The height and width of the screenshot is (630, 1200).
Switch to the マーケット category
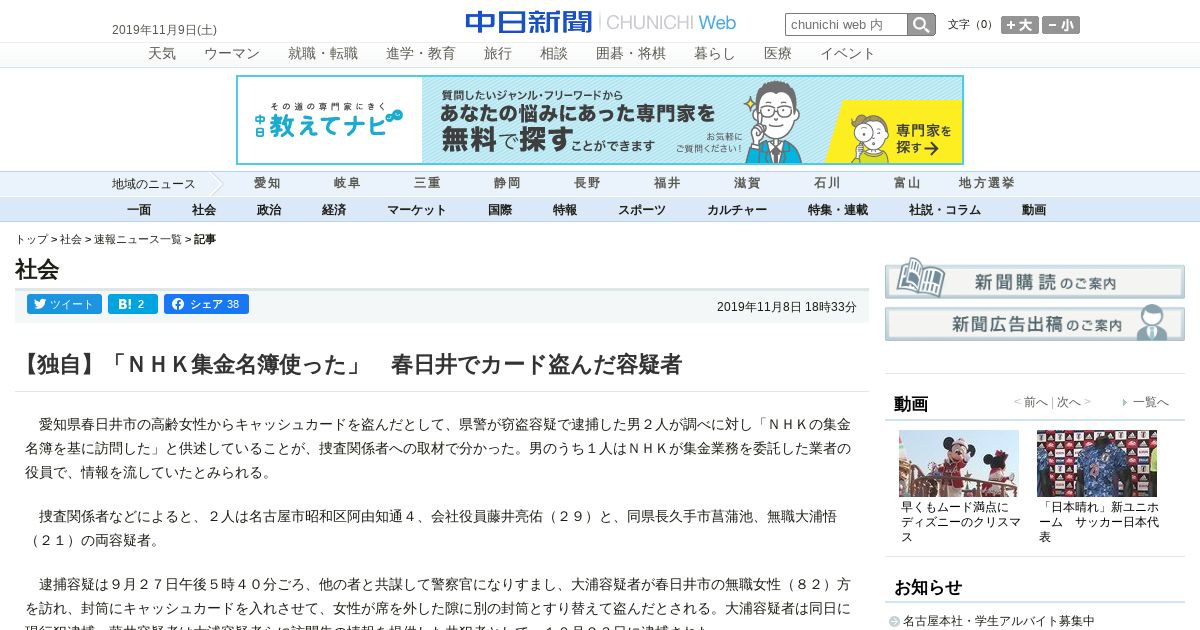(x=417, y=210)
